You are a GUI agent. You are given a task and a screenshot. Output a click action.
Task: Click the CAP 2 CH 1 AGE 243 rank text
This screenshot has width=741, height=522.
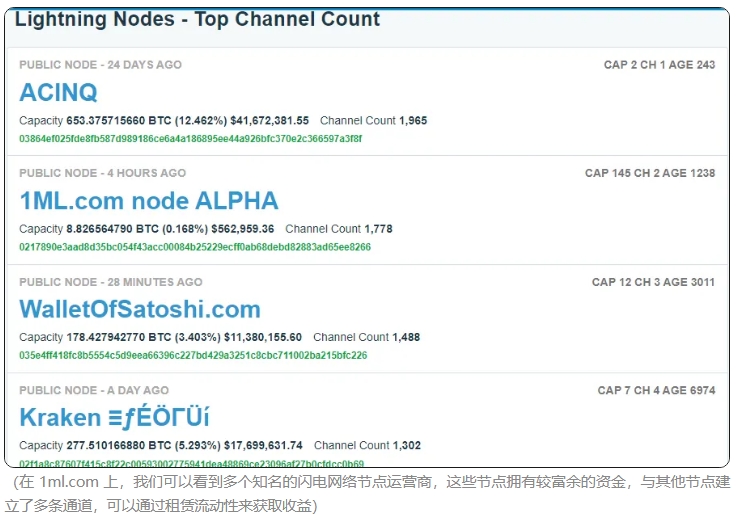(659, 65)
